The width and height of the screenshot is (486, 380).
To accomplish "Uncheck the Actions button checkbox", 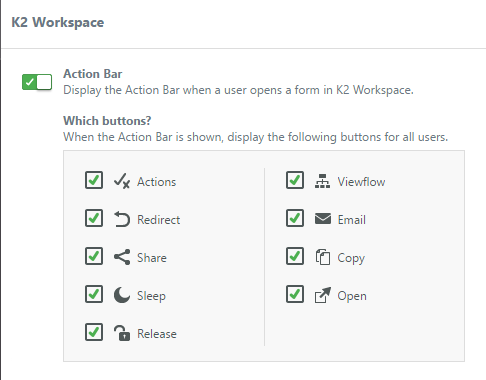I will point(94,180).
